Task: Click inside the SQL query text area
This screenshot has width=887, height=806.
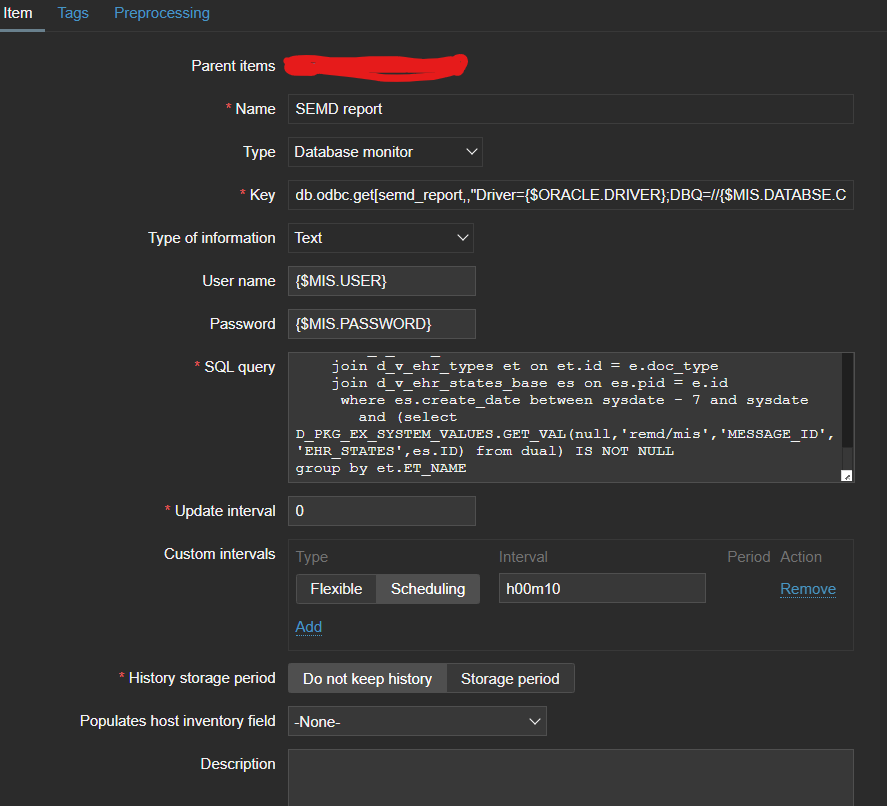Action: (565, 417)
